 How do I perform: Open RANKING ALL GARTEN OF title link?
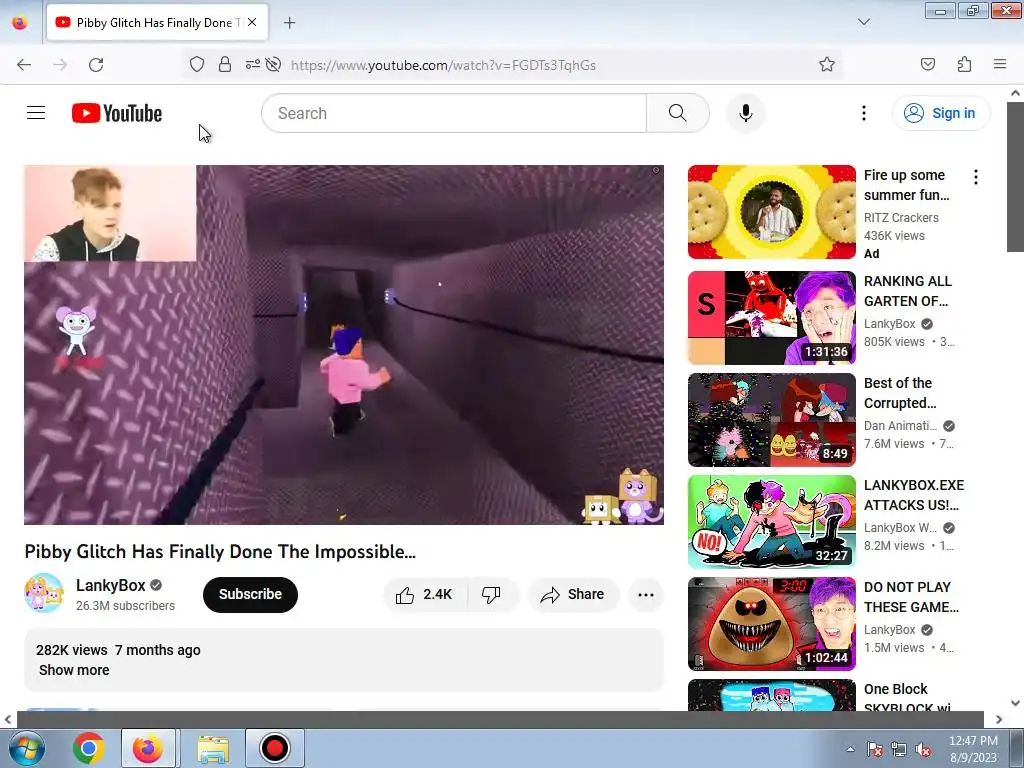908,291
